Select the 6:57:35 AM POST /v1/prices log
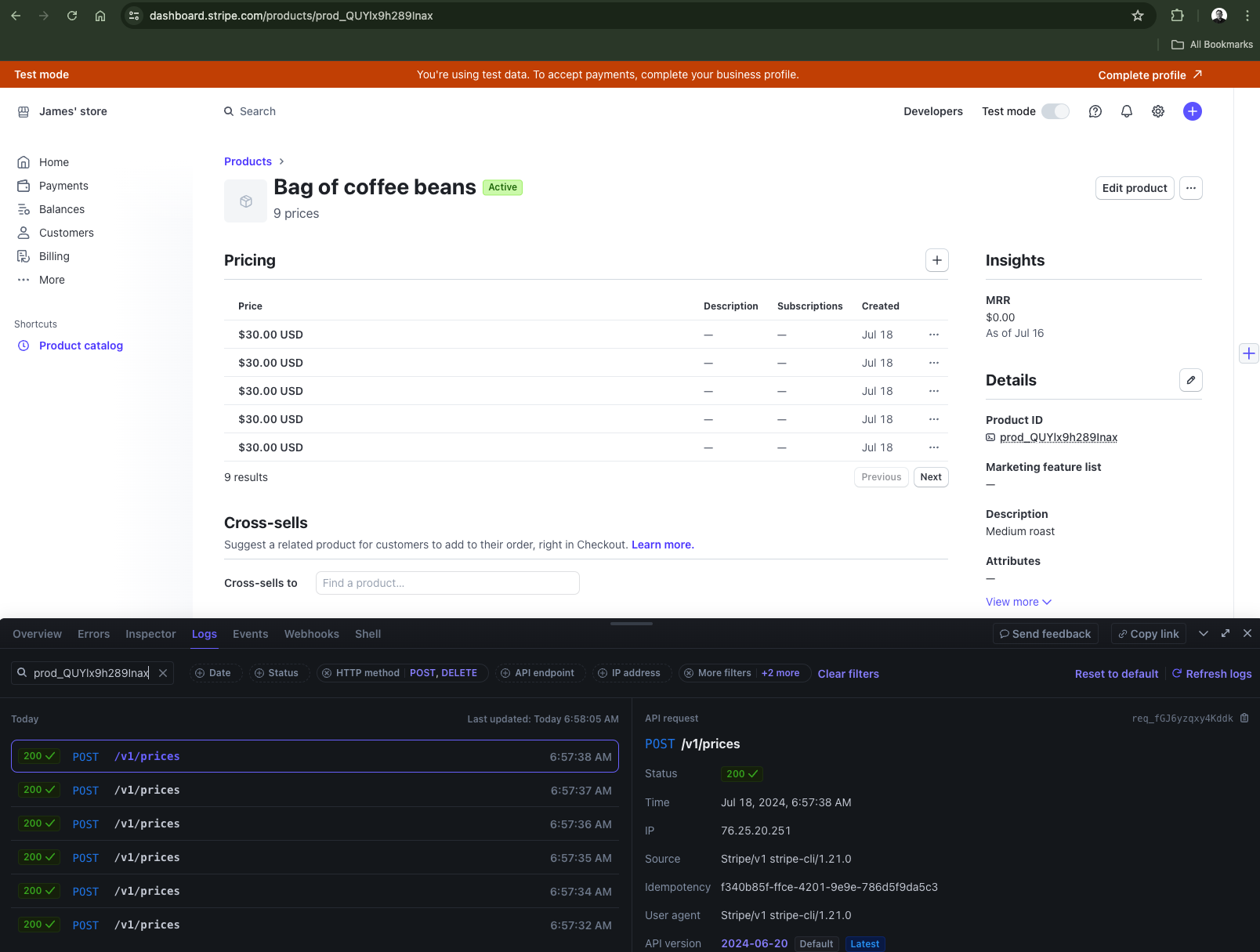This screenshot has height=952, width=1260. [x=315, y=857]
